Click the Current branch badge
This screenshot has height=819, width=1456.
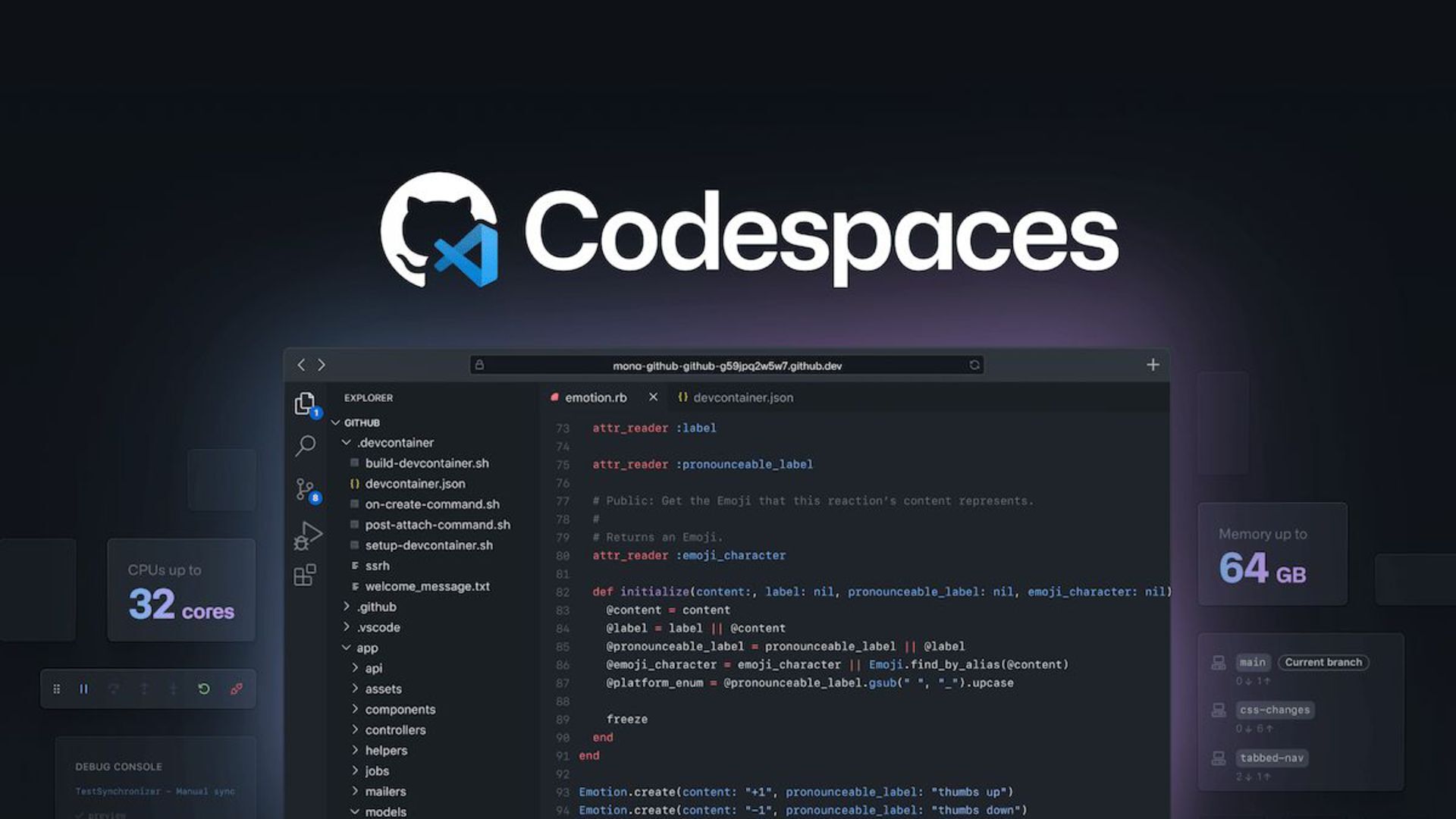pyautogui.click(x=1323, y=662)
